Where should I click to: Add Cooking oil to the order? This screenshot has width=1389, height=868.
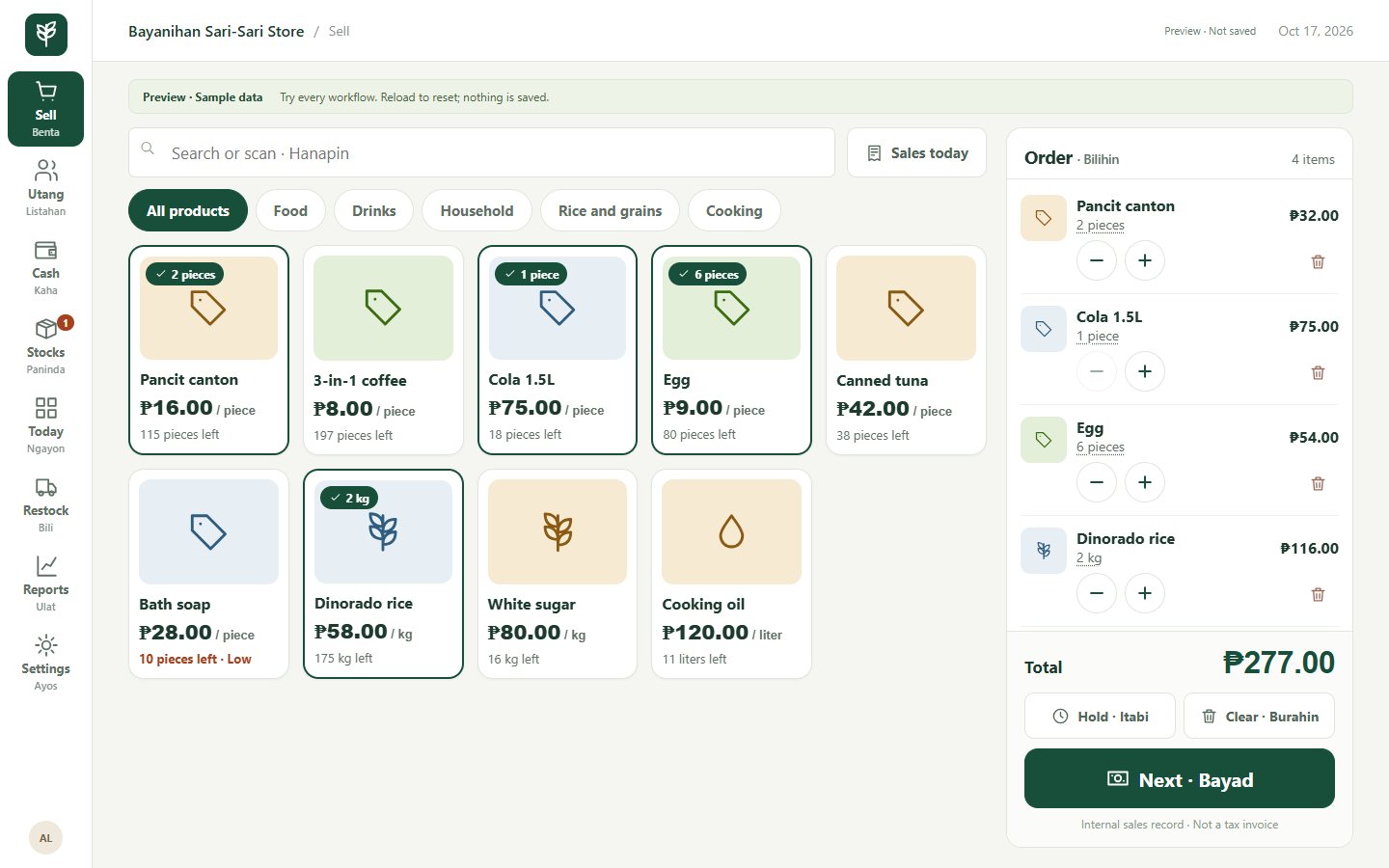(732, 574)
